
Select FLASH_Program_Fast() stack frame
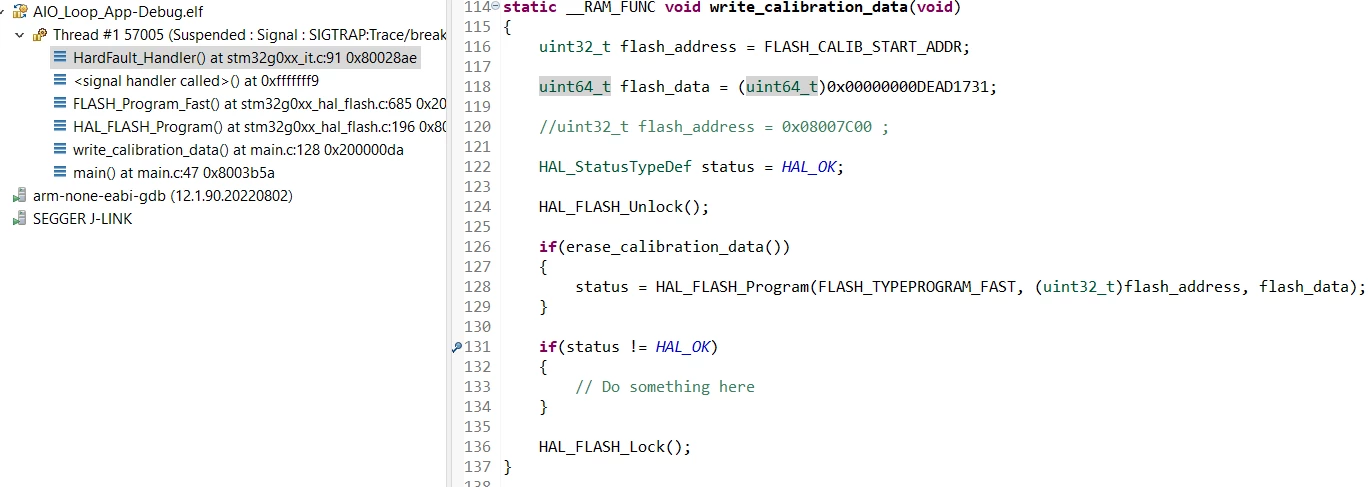(259, 104)
